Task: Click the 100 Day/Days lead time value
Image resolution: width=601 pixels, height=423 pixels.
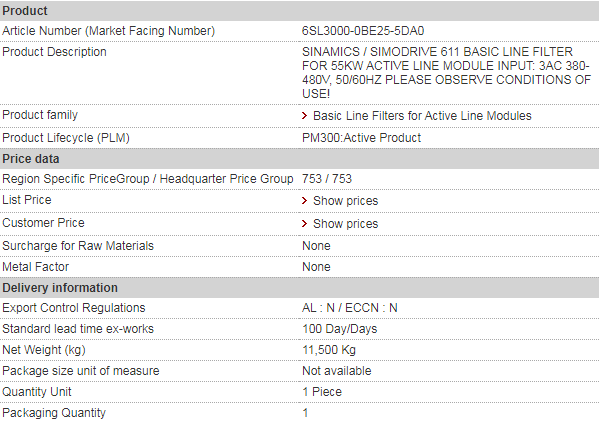Action: coord(339,329)
